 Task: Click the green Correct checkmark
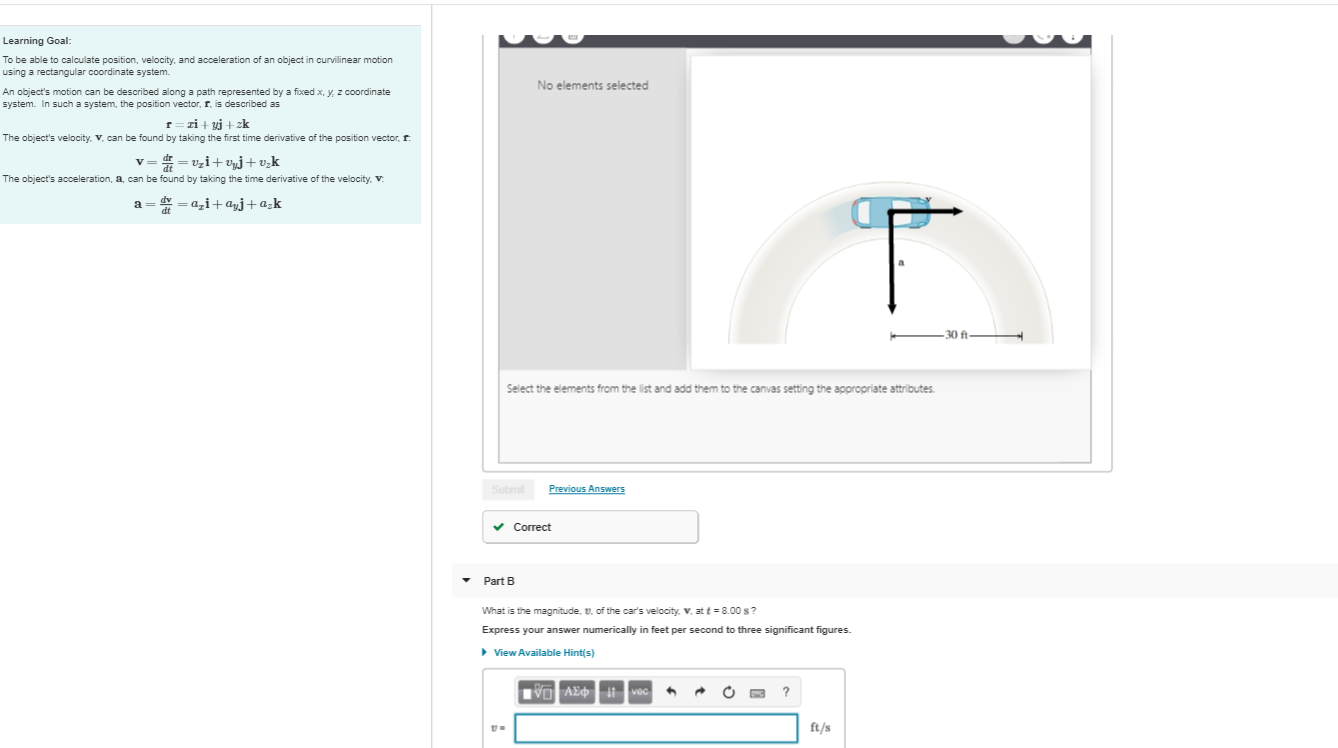pos(499,526)
